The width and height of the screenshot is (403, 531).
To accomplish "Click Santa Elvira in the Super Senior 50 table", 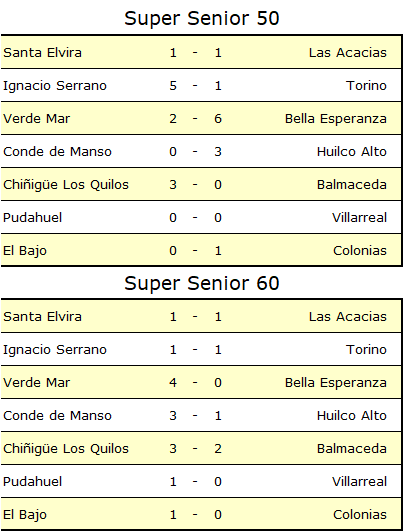I will point(42,53).
